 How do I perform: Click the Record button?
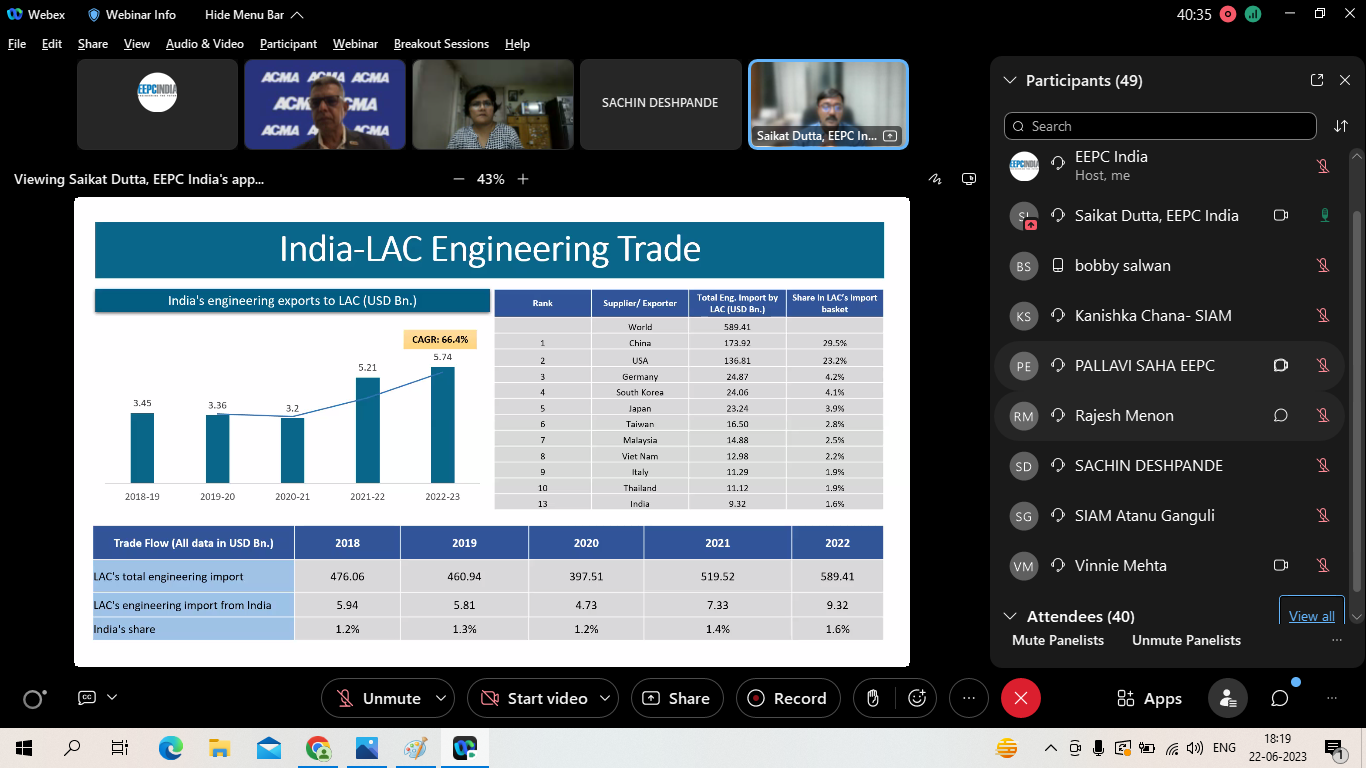787,698
